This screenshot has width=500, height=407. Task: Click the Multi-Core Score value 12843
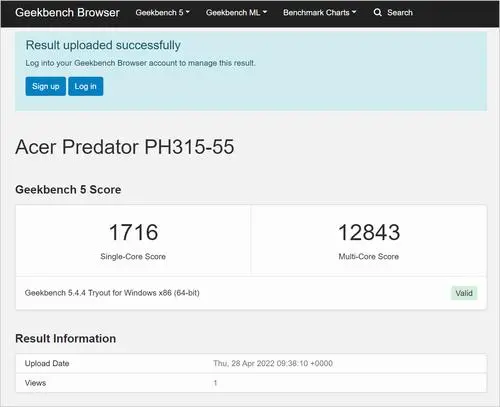pyautogui.click(x=369, y=232)
